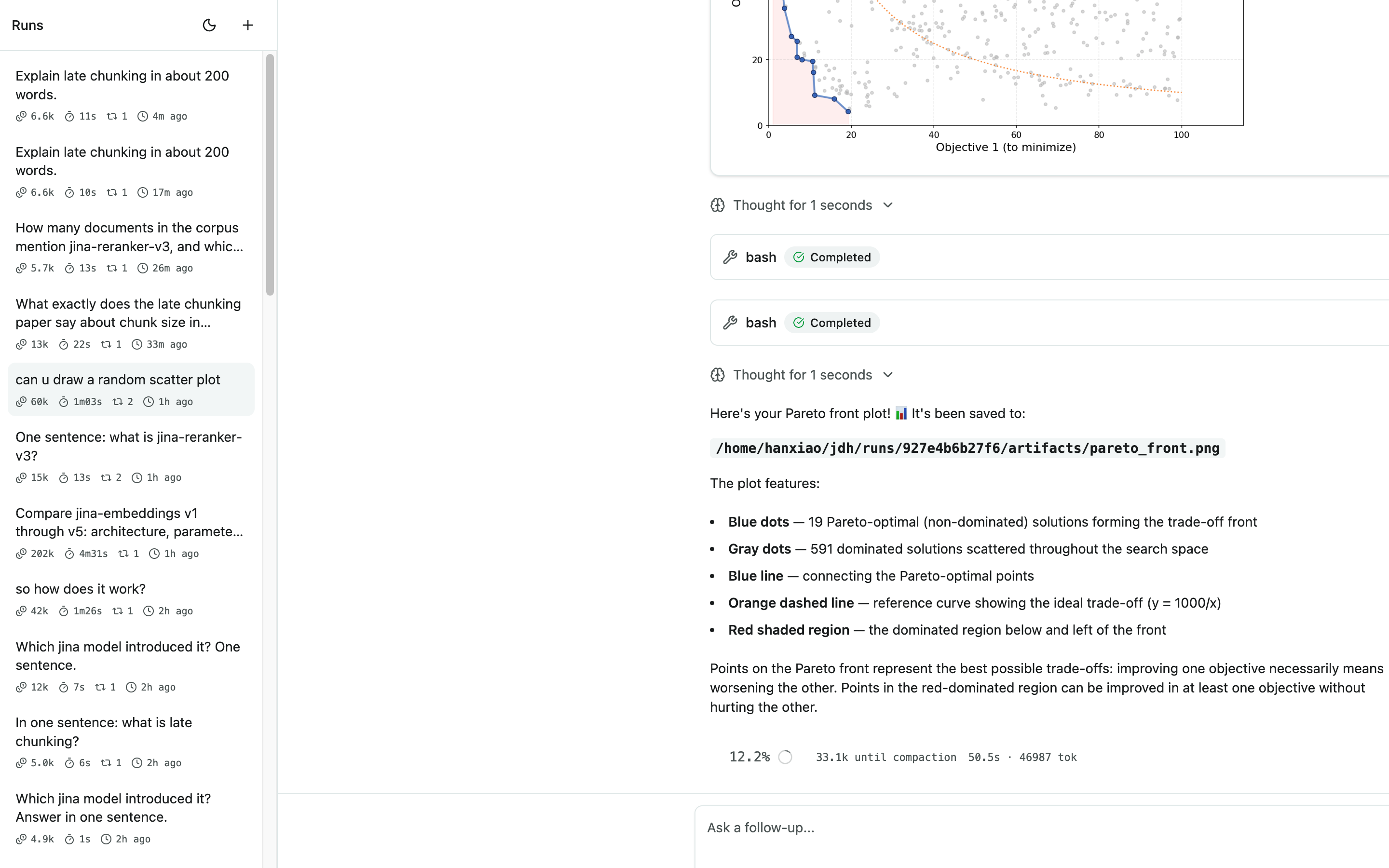Open the 'Explain late chunking' run from 17m ago
1389x868 pixels.
coord(131,171)
